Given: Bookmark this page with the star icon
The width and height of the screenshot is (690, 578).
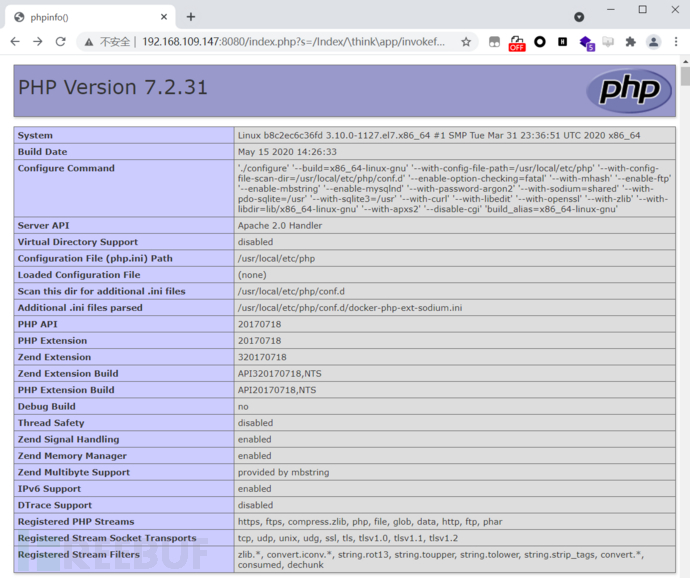Looking at the screenshot, I should point(466,42).
